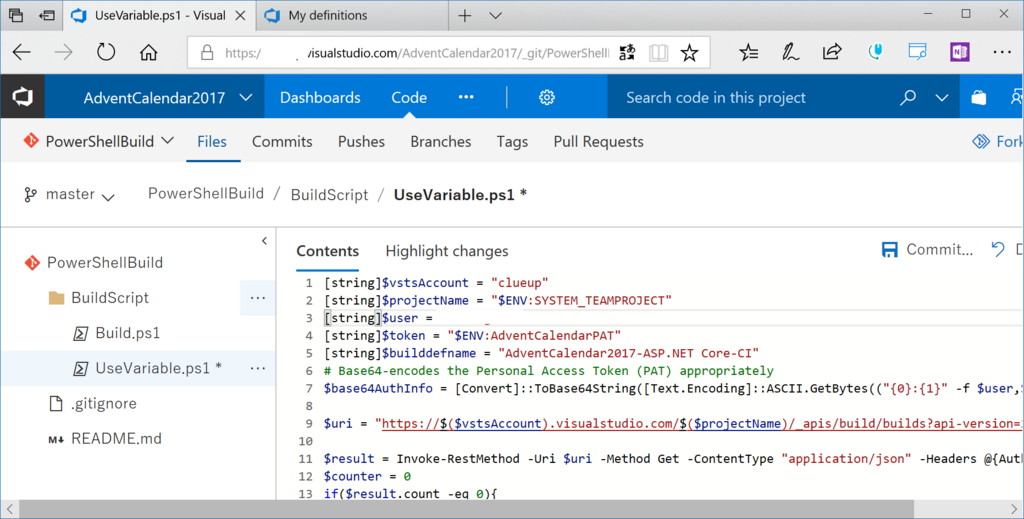Screen dimensions: 1024x519
Task: Open the Dashboards hub
Action: (320, 97)
